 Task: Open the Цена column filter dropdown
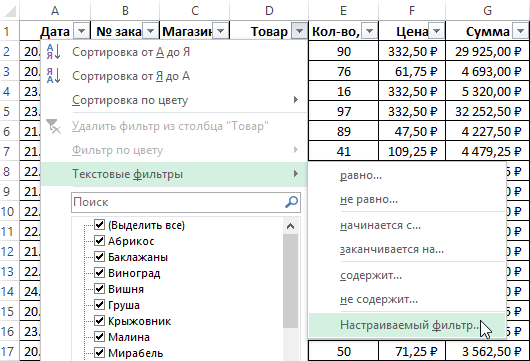(436, 31)
